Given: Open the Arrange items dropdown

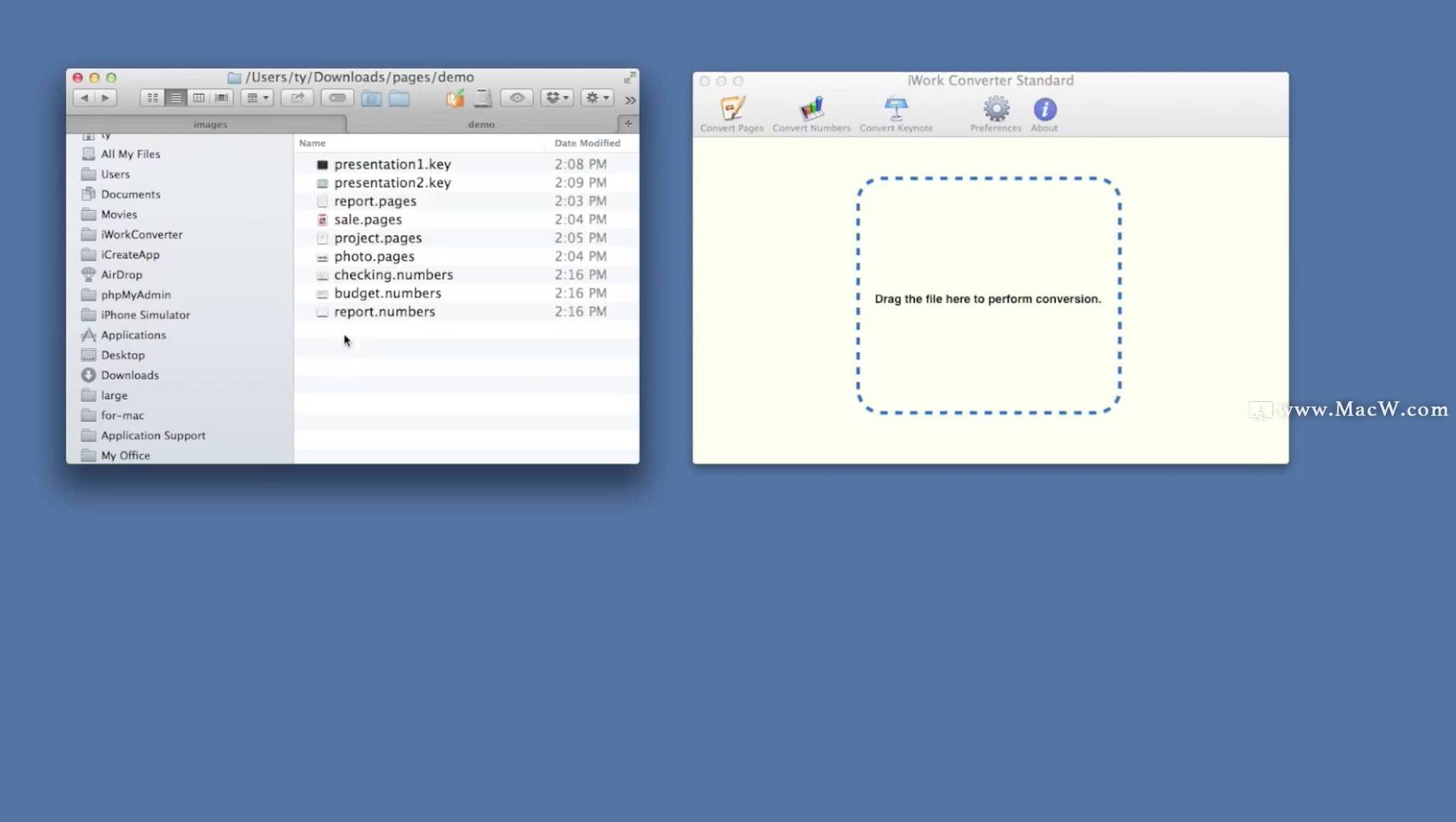Looking at the screenshot, I should (257, 98).
